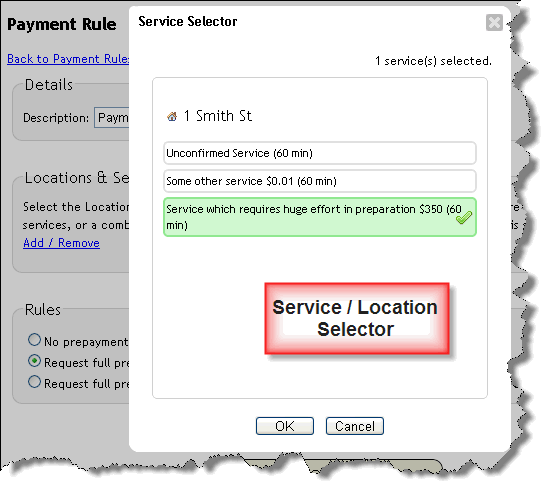Select Some other service $0.01 row
Screen dimensions: 543x483
[320, 181]
